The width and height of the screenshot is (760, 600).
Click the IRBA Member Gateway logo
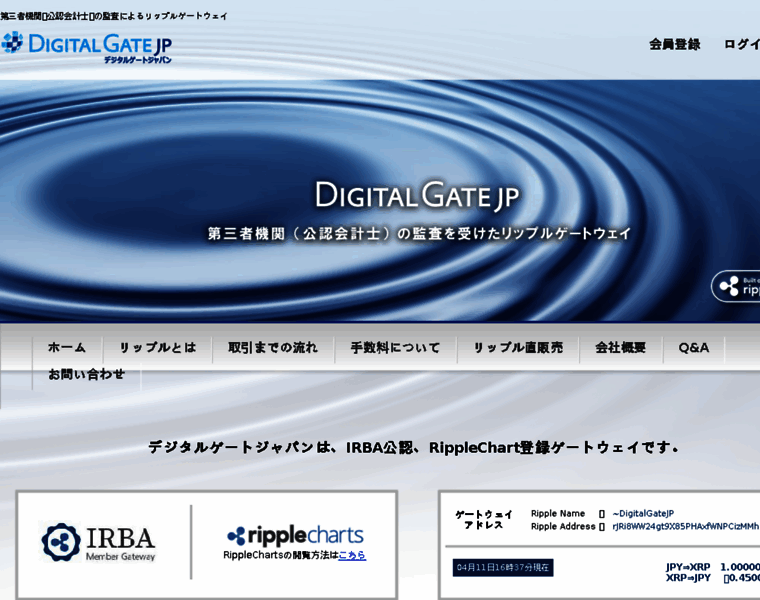[x=98, y=542]
